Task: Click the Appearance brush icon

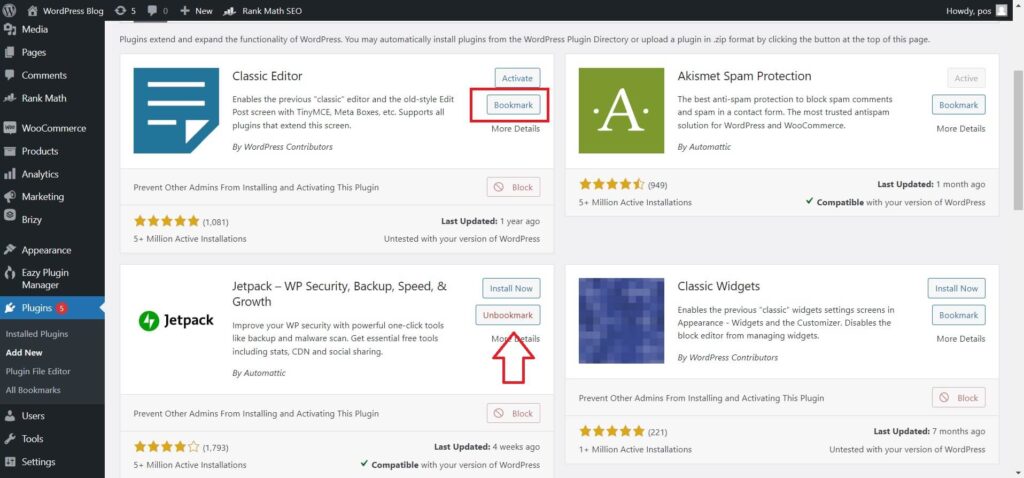Action: pos(10,249)
